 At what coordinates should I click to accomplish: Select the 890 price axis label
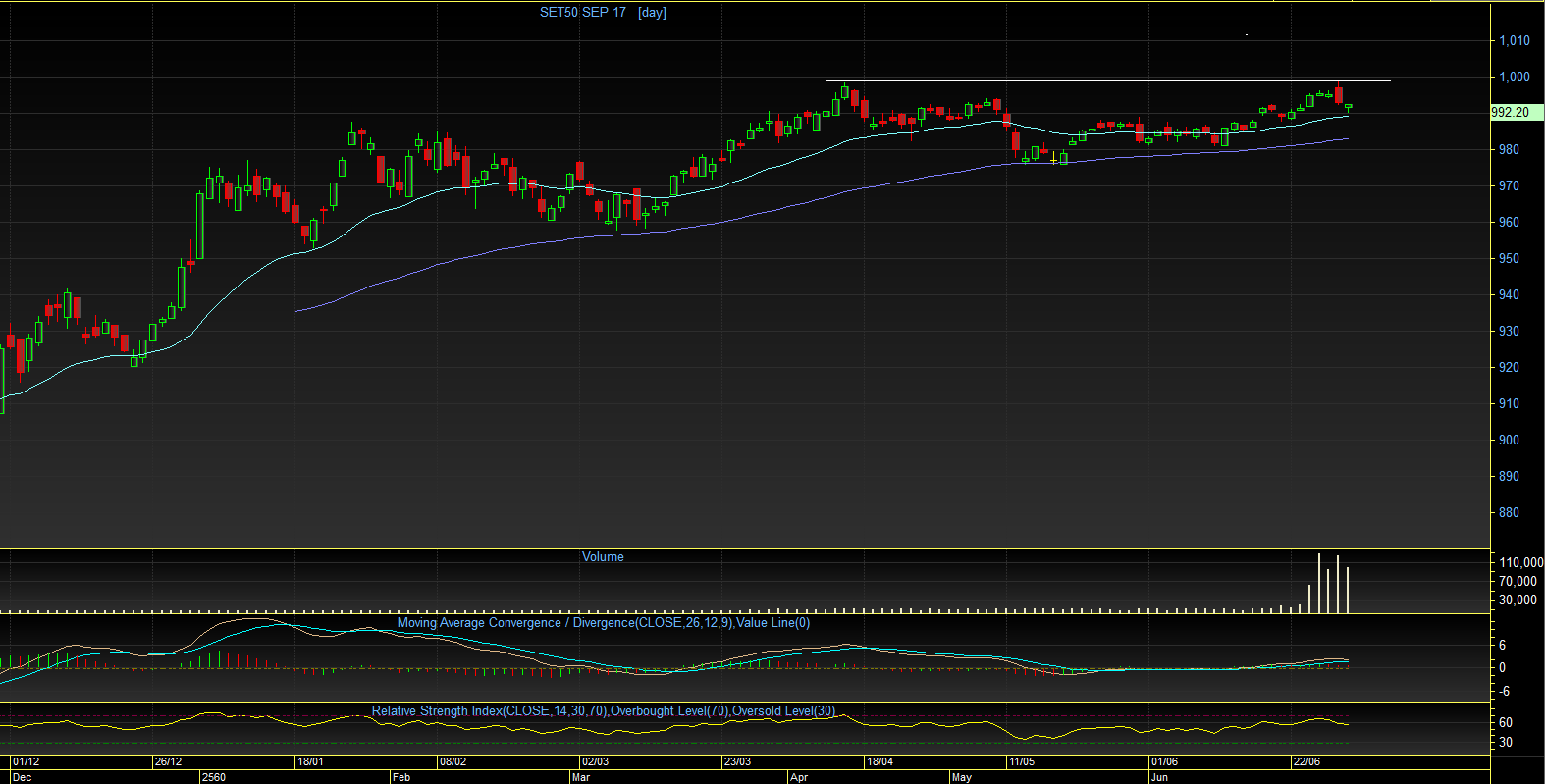point(1509,476)
